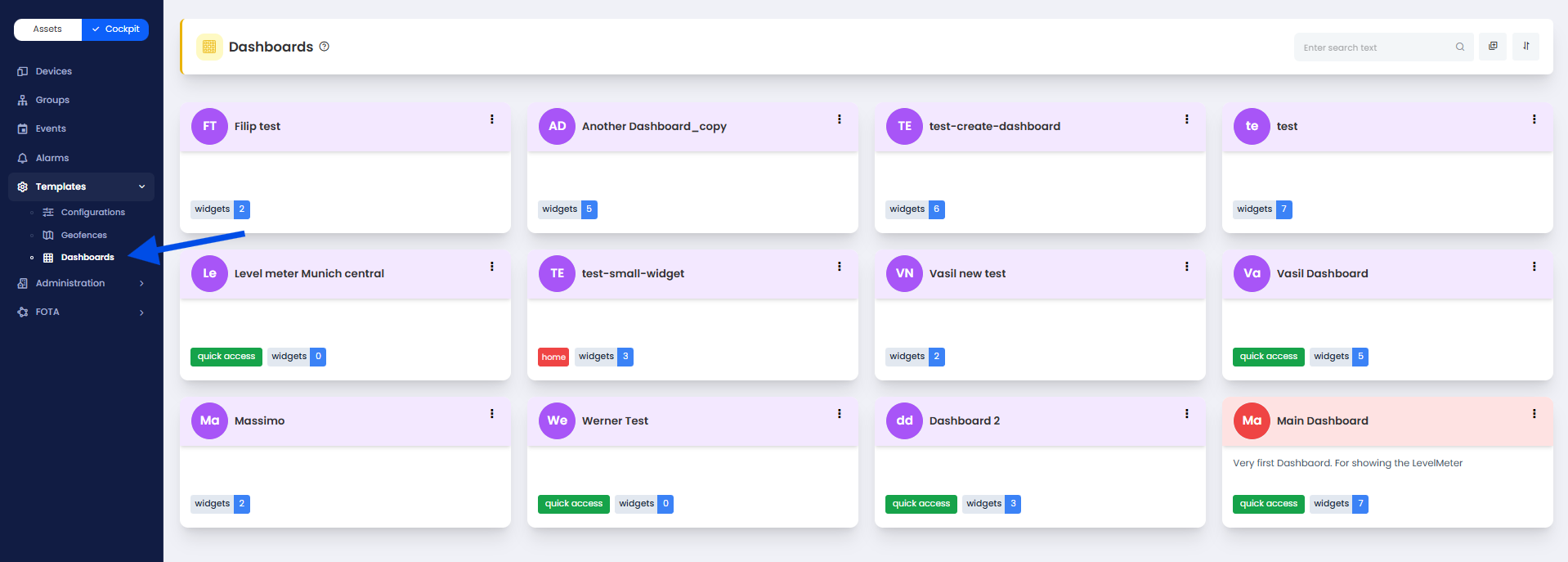
Task: Click the sort order icon in header
Action: (x=1525, y=47)
